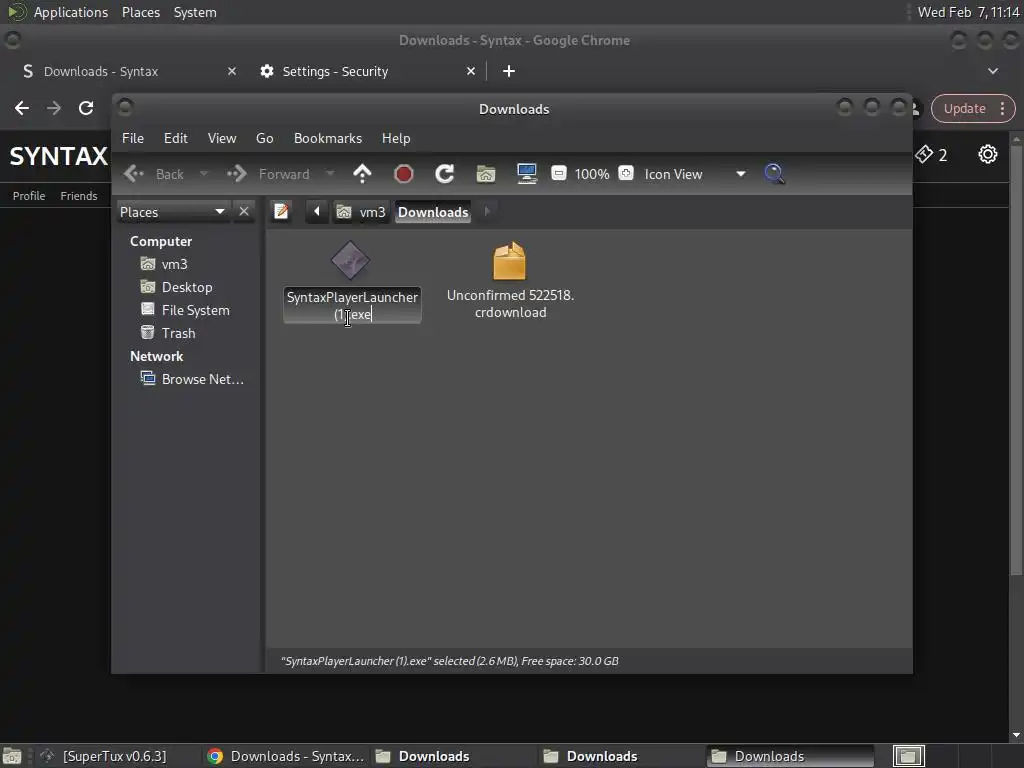This screenshot has width=1024, height=768.
Task: Click the Forward button in file manager
Action: [x=268, y=174]
